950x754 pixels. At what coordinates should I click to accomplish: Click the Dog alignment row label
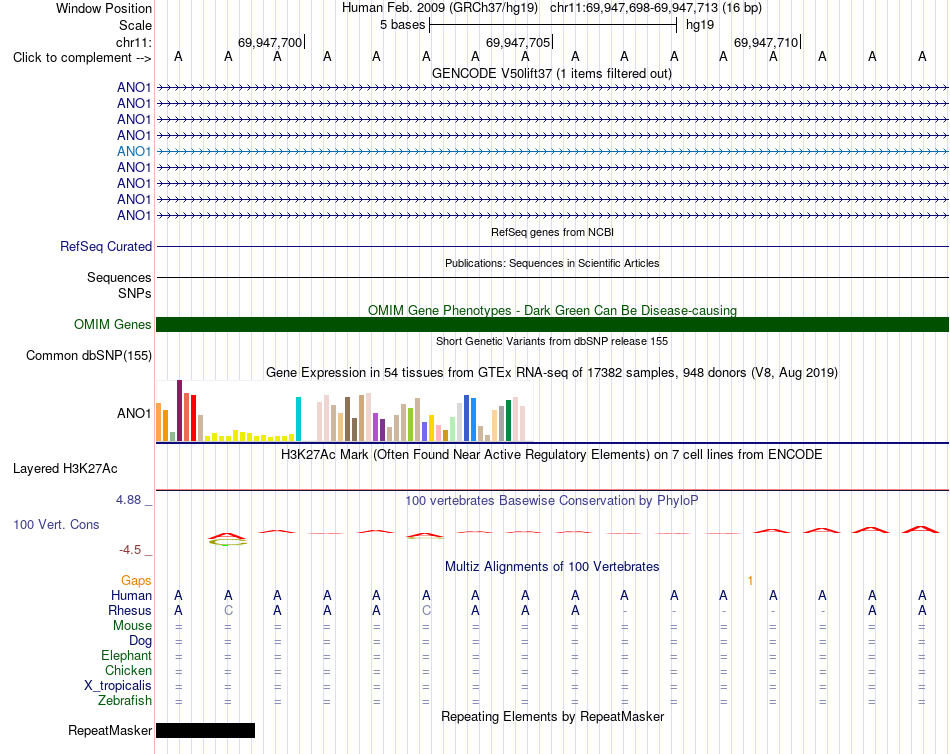point(140,641)
